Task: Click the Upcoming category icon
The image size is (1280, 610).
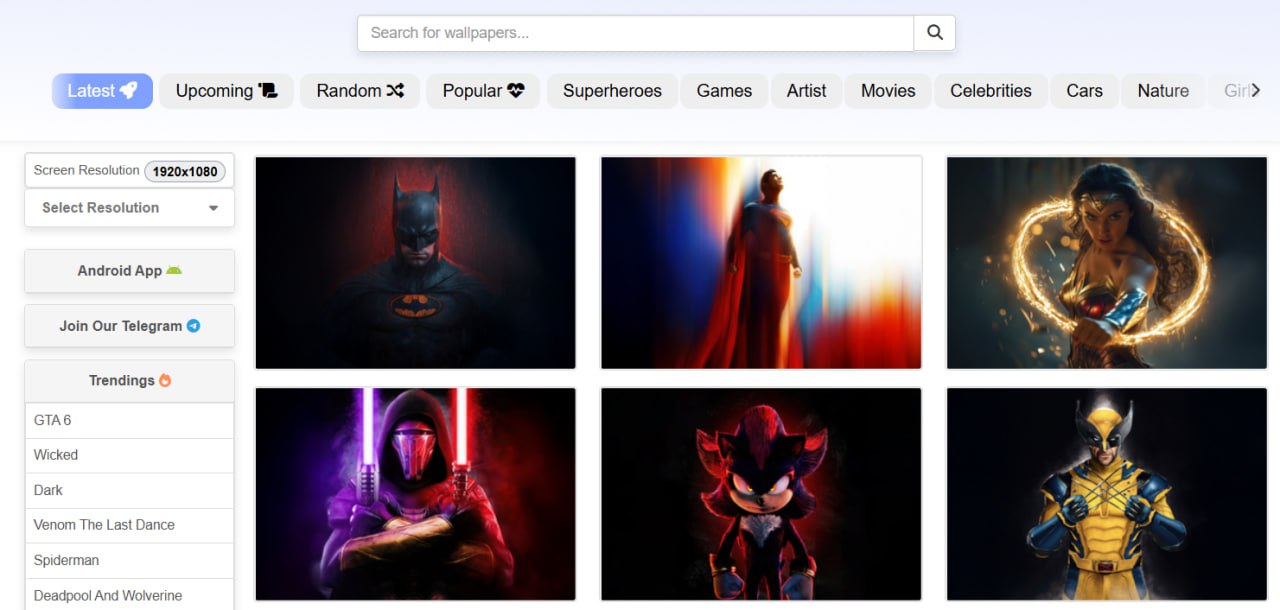Action: click(x=267, y=91)
